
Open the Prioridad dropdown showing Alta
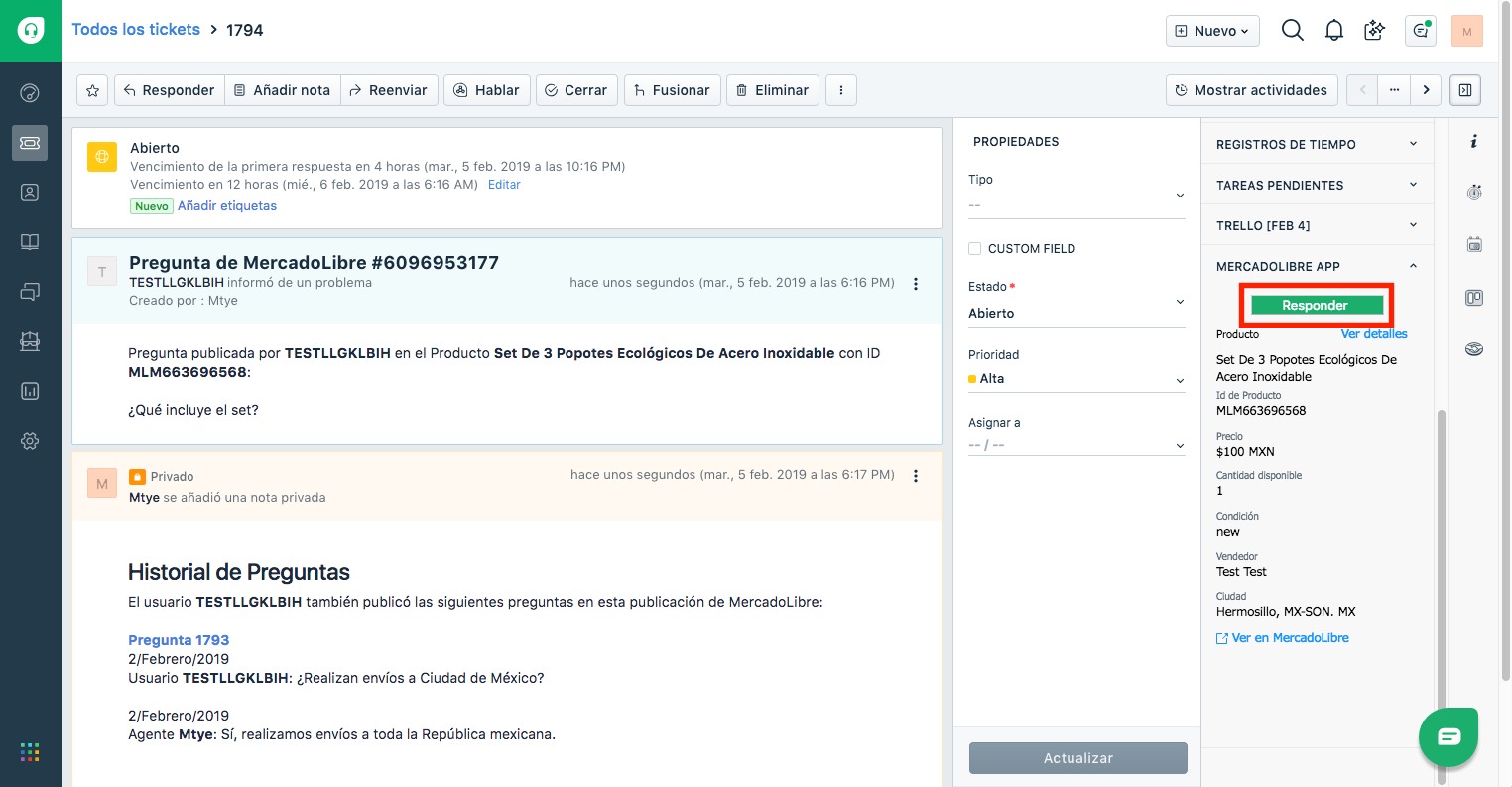point(1076,379)
